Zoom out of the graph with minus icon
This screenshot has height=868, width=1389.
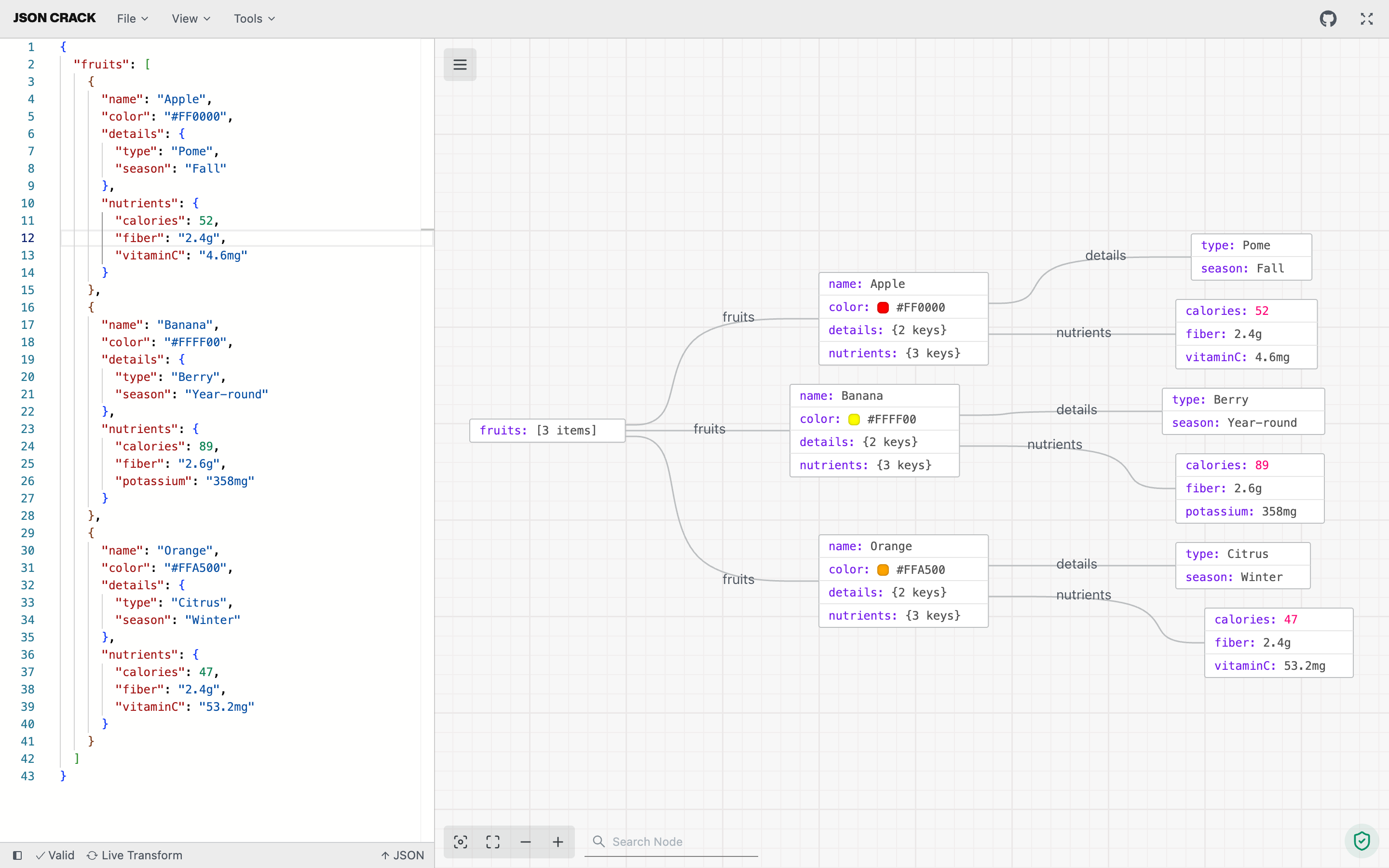click(525, 841)
